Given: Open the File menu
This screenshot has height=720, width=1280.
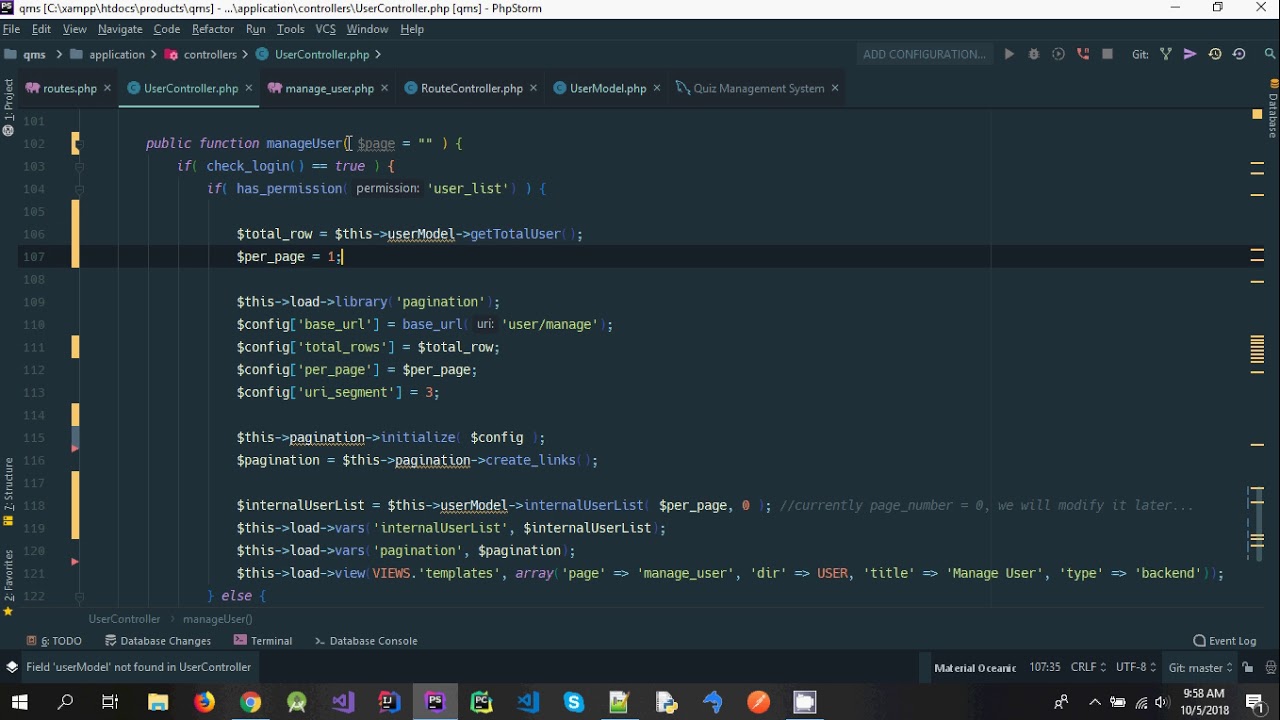Looking at the screenshot, I should (11, 29).
